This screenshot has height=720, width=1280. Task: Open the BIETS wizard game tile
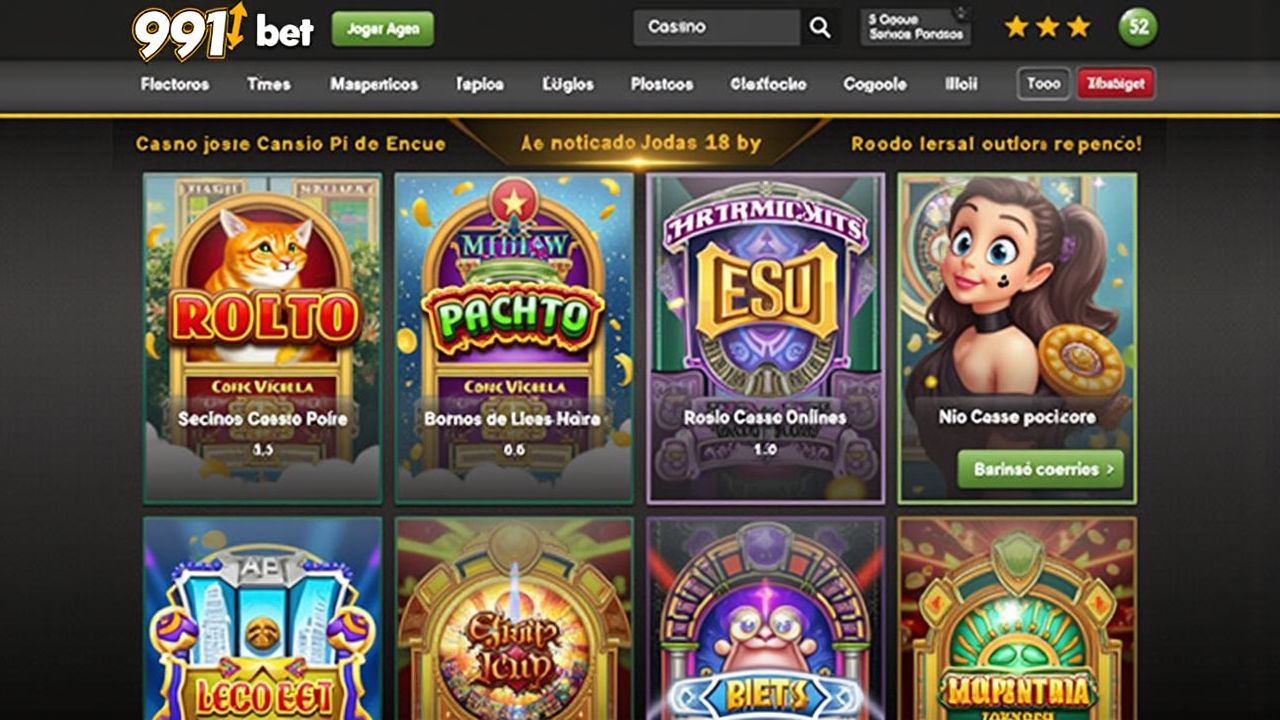(x=766, y=618)
